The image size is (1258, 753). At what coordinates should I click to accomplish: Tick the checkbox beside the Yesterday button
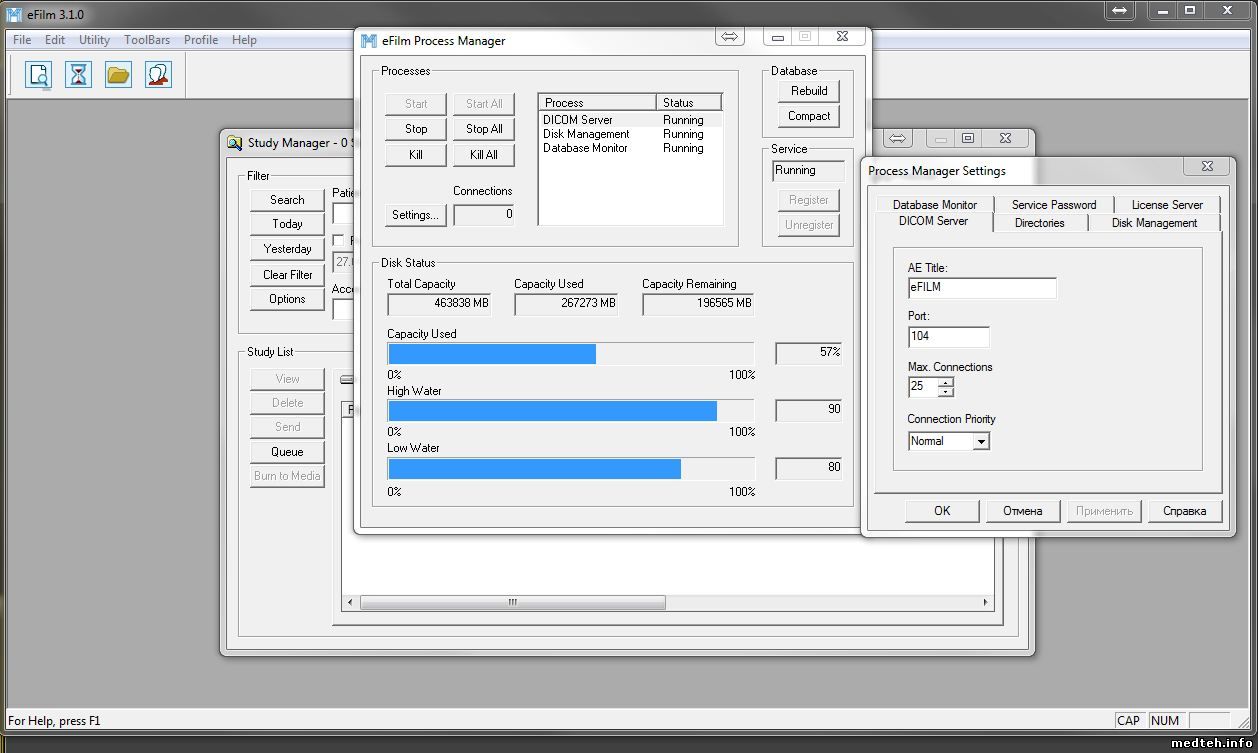(x=338, y=240)
